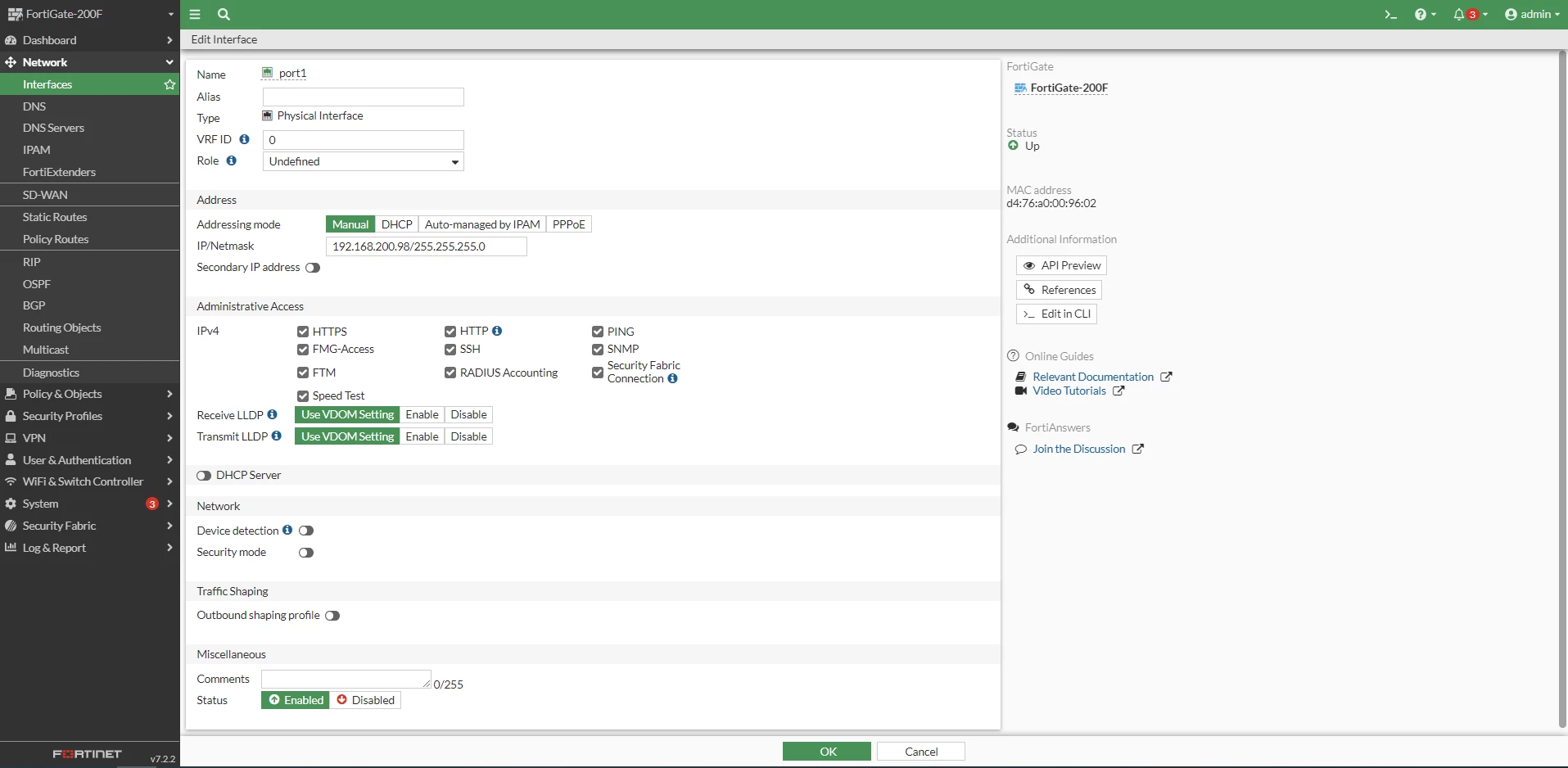The height and width of the screenshot is (768, 1568).
Task: Click the Alias input field
Action: click(364, 97)
